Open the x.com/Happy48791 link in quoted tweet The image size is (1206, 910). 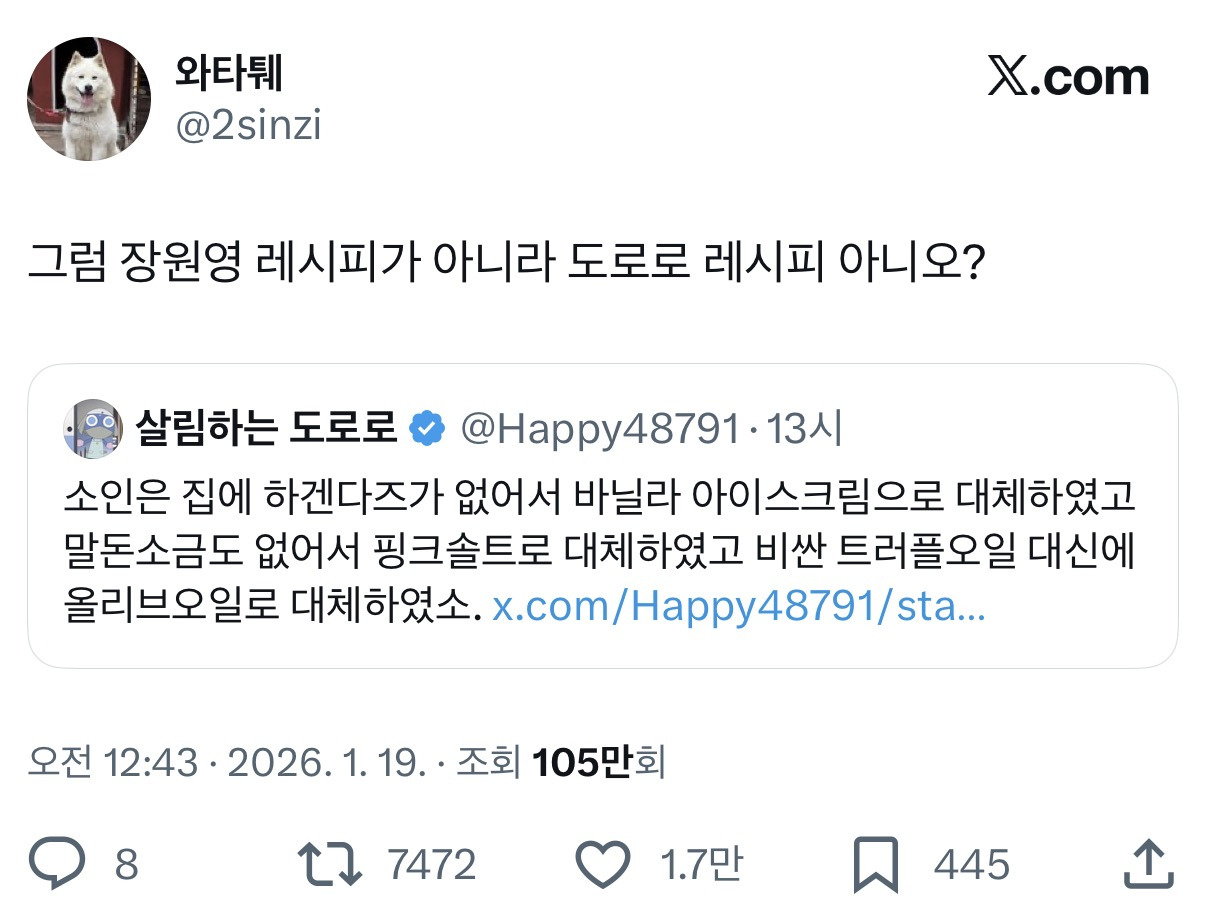point(739,608)
